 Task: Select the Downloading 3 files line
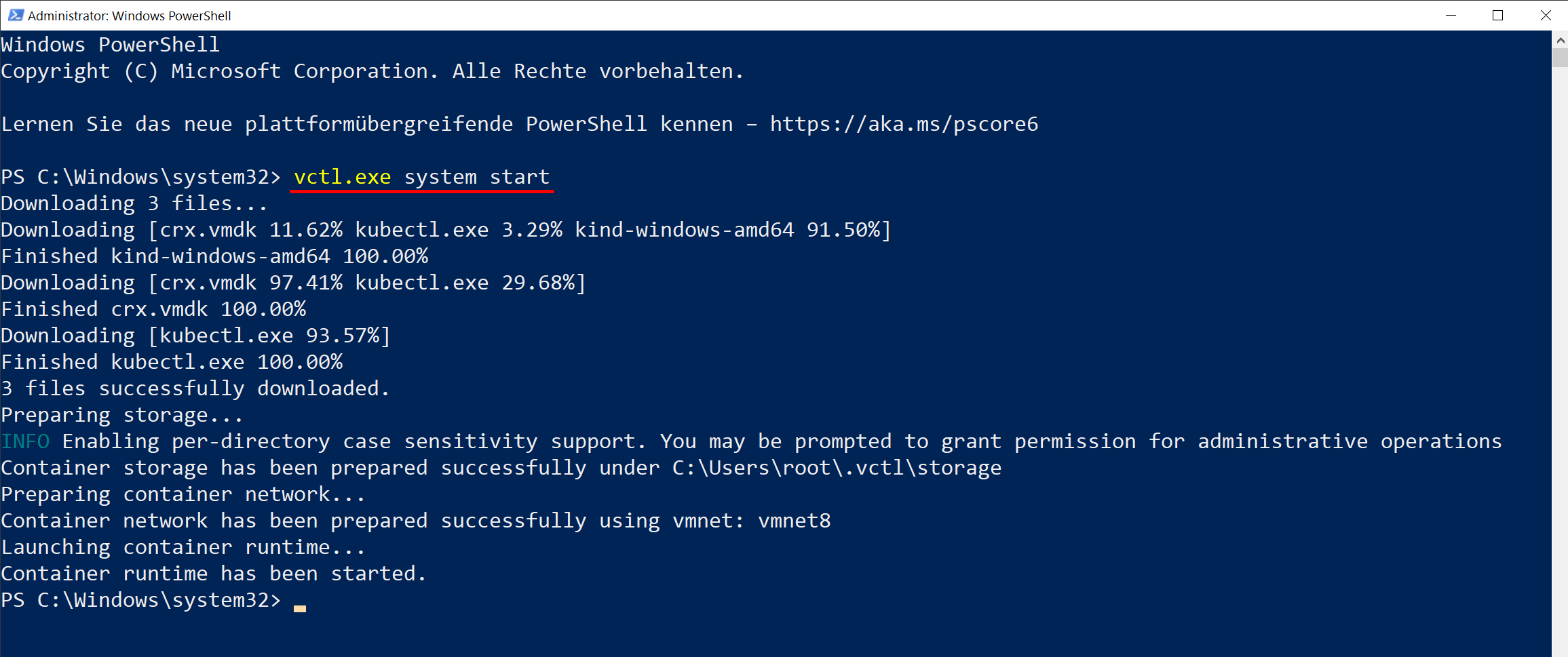click(x=134, y=203)
